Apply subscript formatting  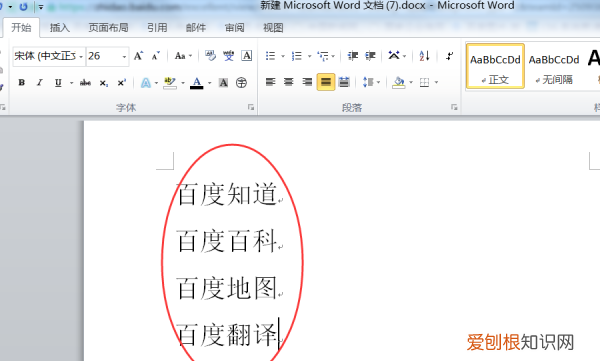pos(104,83)
